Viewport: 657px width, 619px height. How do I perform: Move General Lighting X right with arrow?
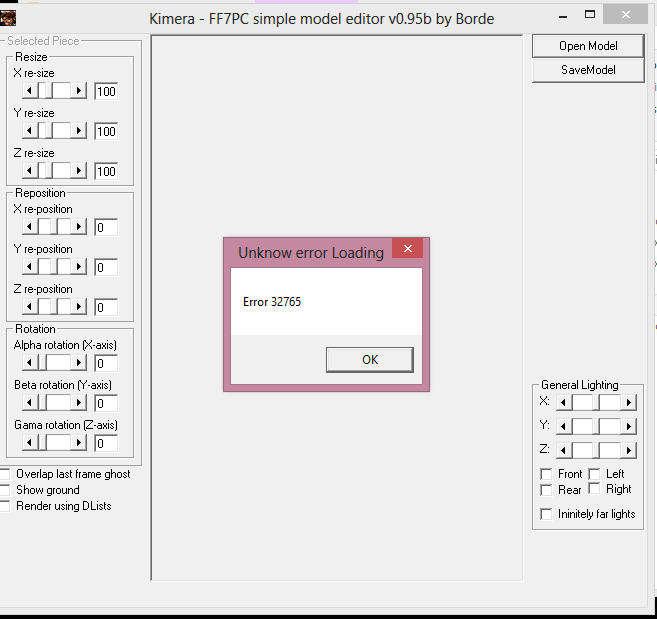629,402
